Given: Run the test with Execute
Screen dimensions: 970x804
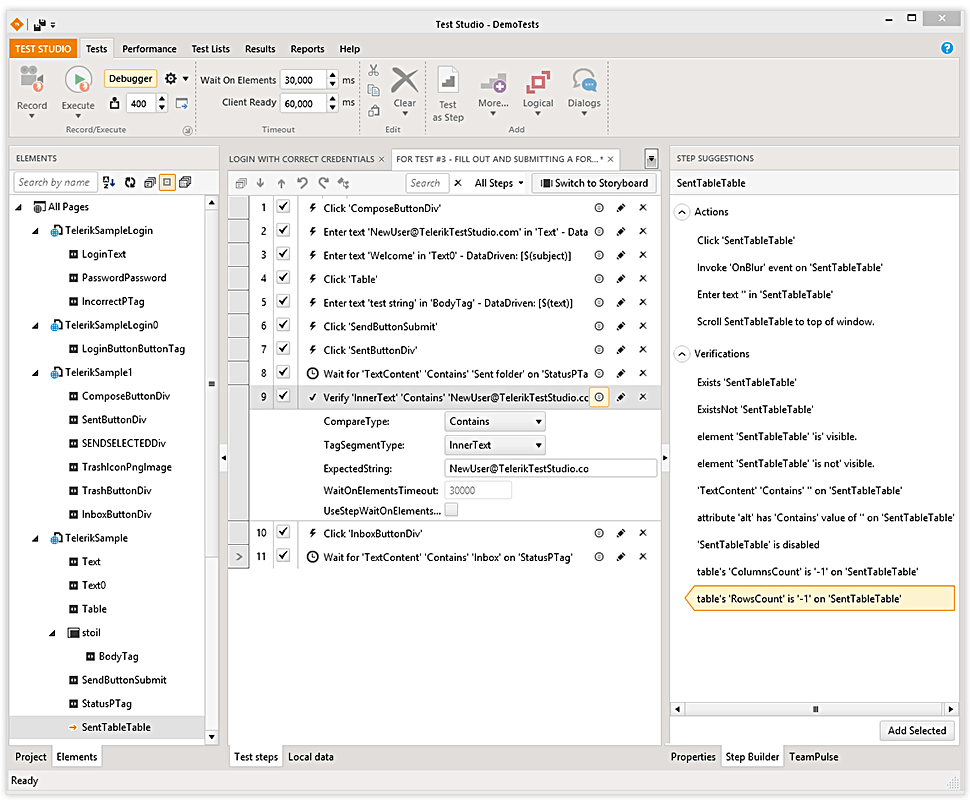Looking at the screenshot, I should (x=79, y=80).
